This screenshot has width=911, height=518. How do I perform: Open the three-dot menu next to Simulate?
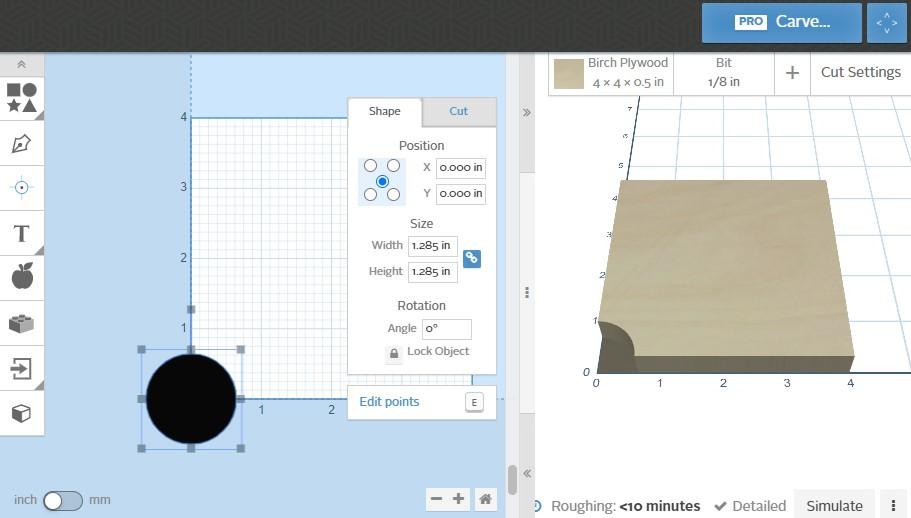click(893, 505)
